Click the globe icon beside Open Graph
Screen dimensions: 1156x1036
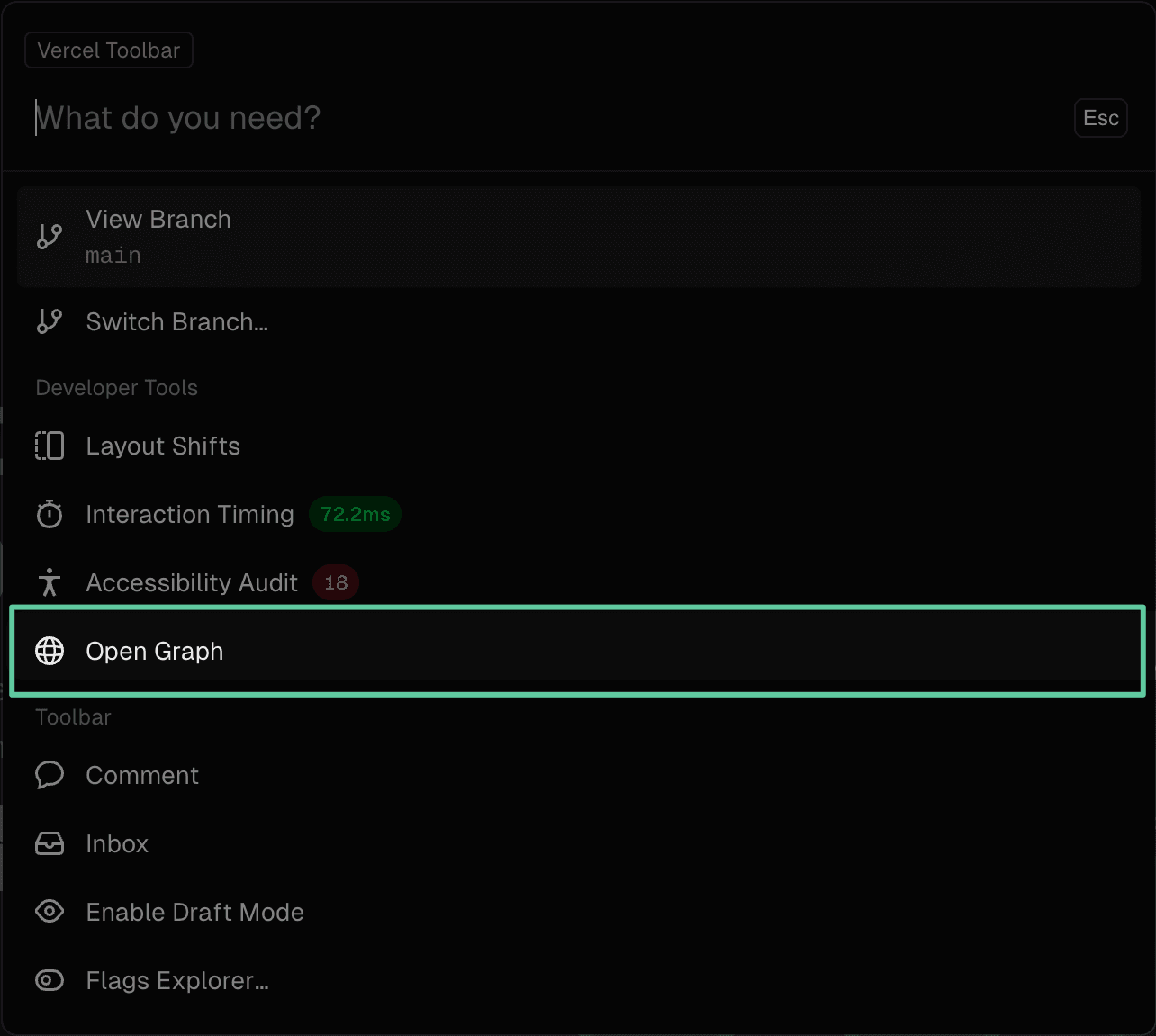50,651
